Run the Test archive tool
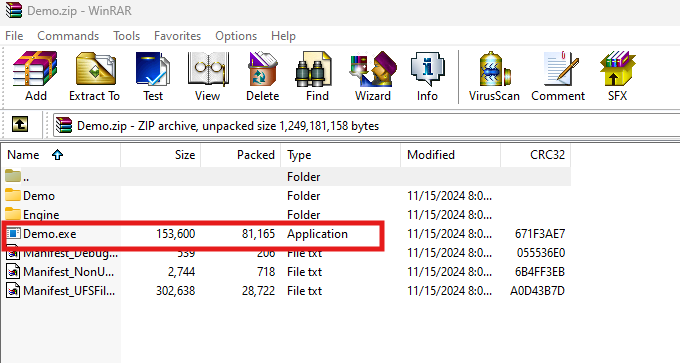 point(153,76)
